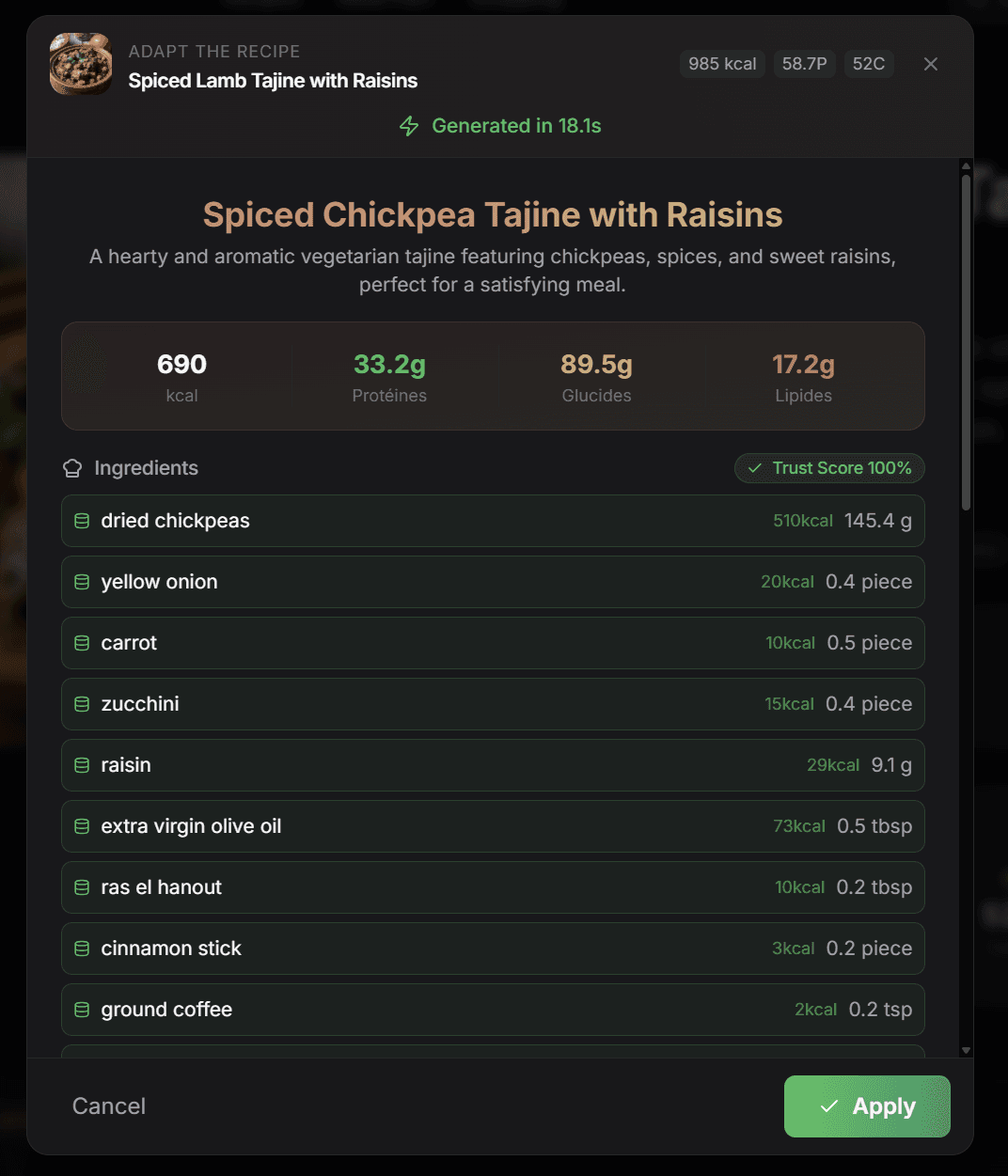1008x1176 pixels.
Task: Click the green icon on dried chickpeas row
Action: tap(81, 521)
